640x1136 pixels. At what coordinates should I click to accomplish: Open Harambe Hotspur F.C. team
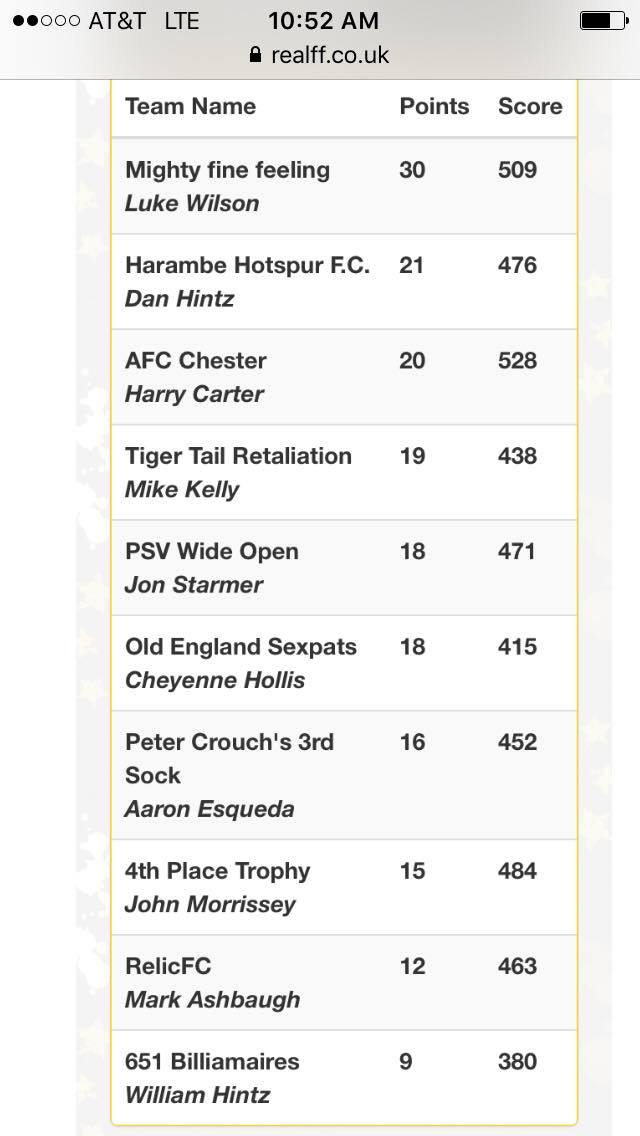coord(248,265)
